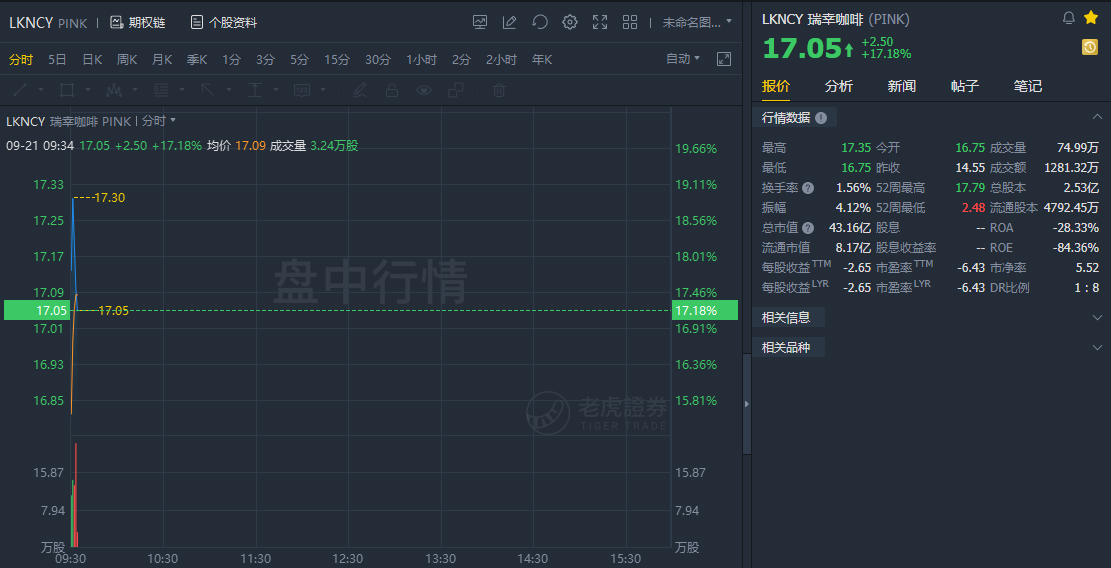
Task: Select the 分时 time-sharing tab
Action: click(21, 59)
